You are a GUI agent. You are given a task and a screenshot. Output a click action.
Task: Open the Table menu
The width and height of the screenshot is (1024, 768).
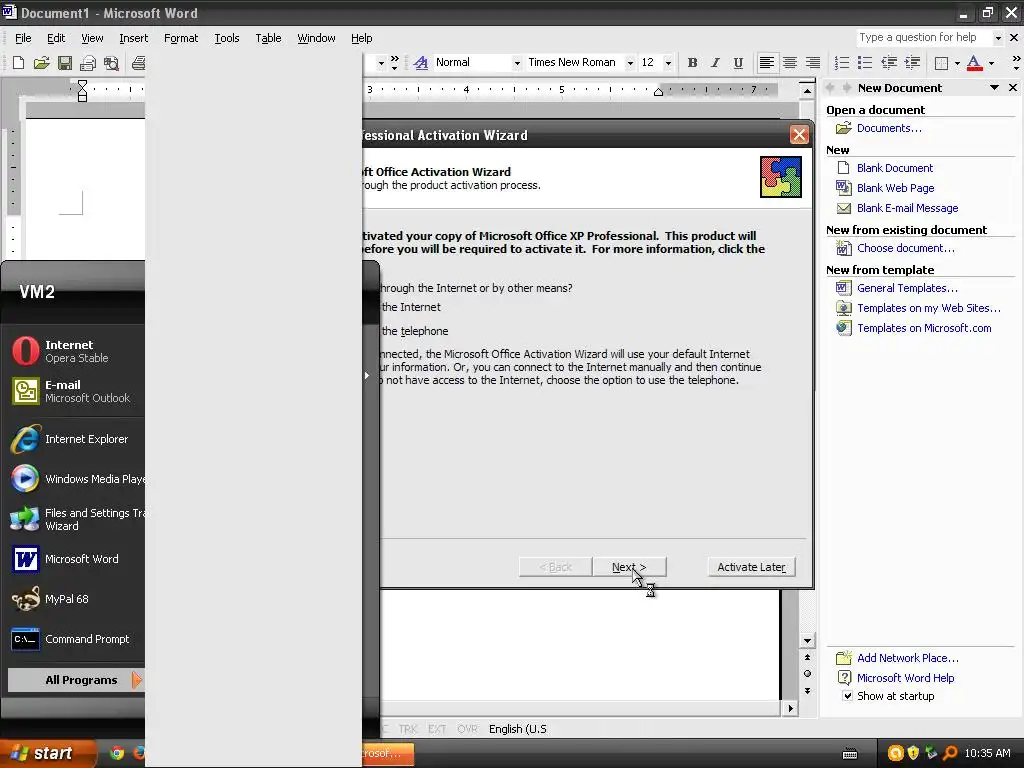point(268,39)
